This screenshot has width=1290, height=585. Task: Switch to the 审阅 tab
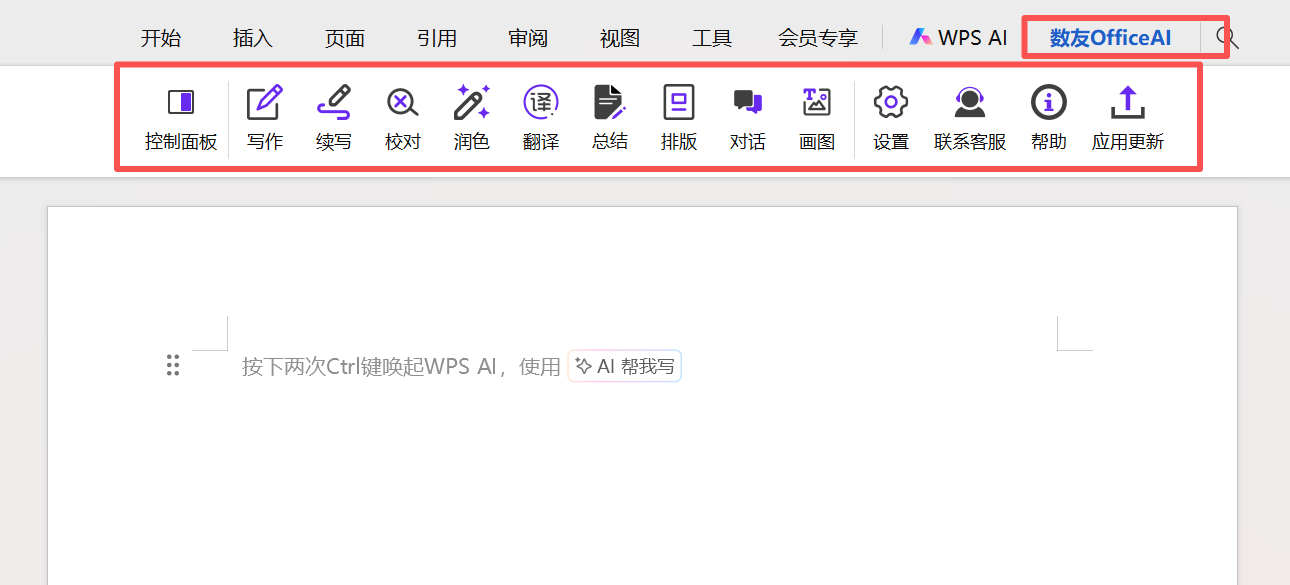point(528,38)
